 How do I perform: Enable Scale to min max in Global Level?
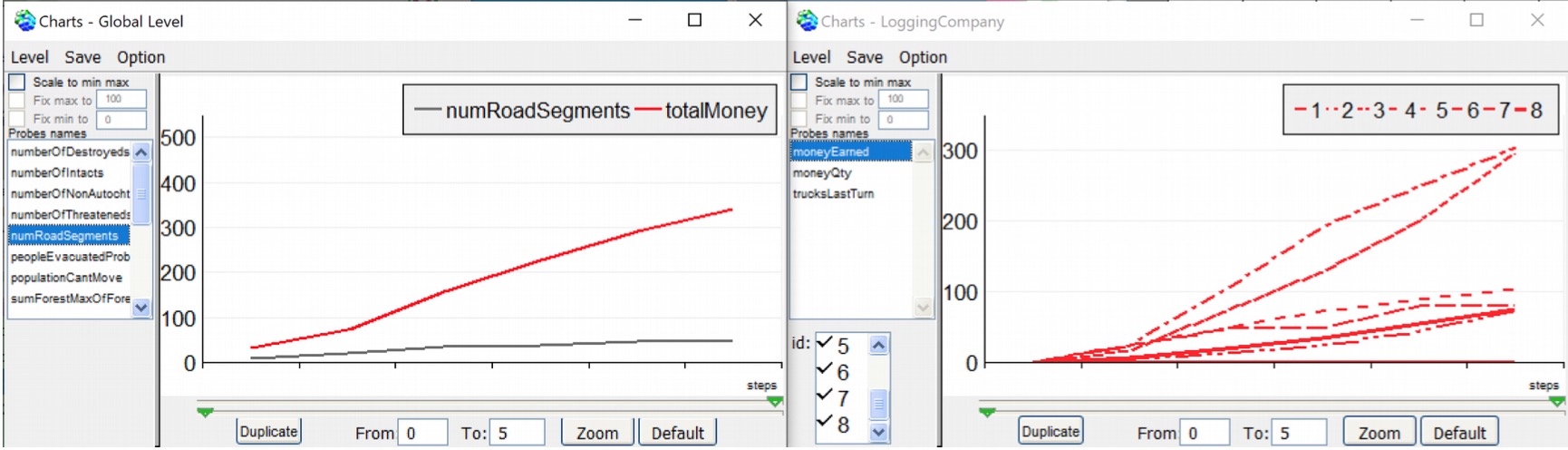tap(17, 82)
